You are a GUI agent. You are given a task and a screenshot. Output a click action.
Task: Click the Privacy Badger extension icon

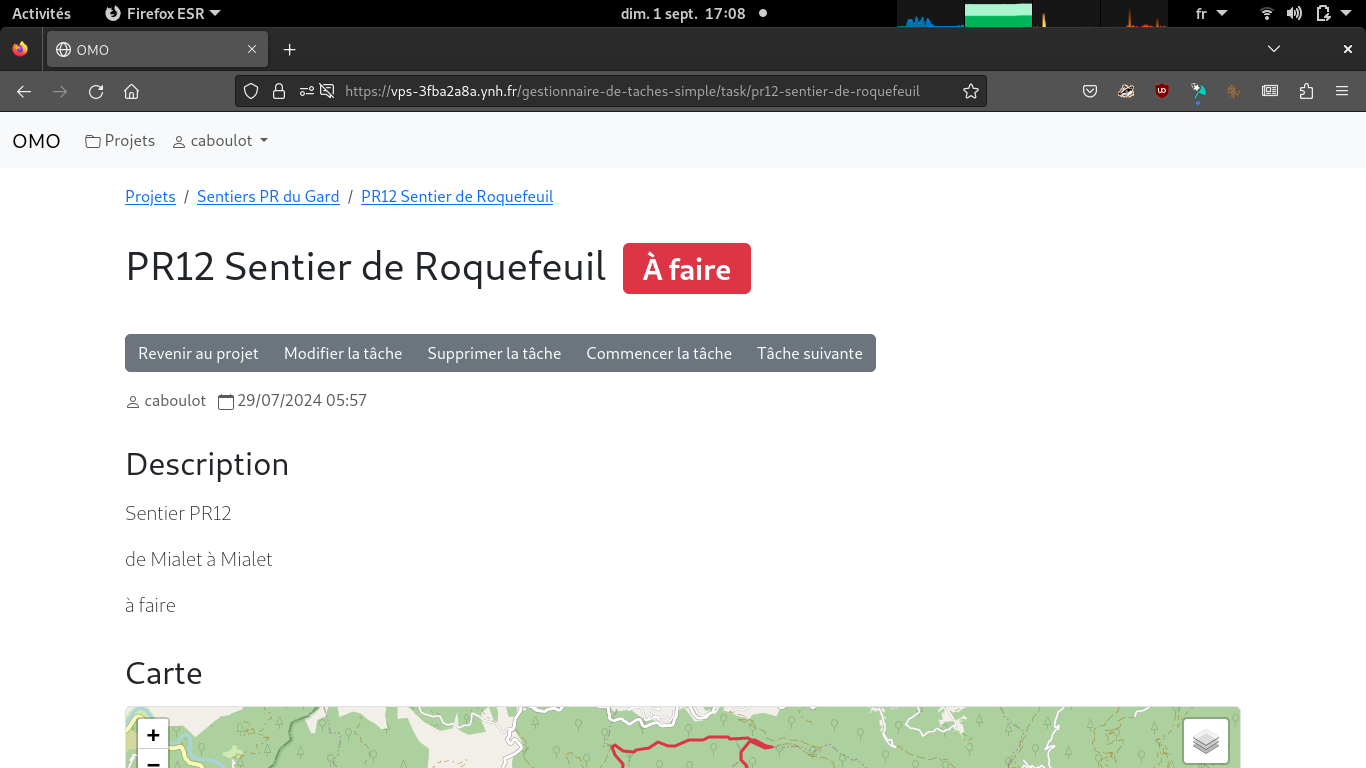(1126, 91)
